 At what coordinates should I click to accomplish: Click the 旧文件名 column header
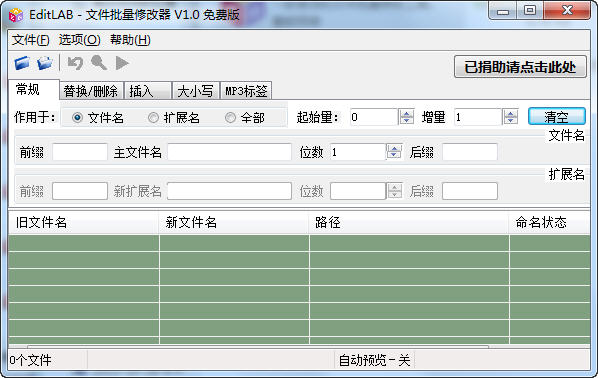click(84, 222)
